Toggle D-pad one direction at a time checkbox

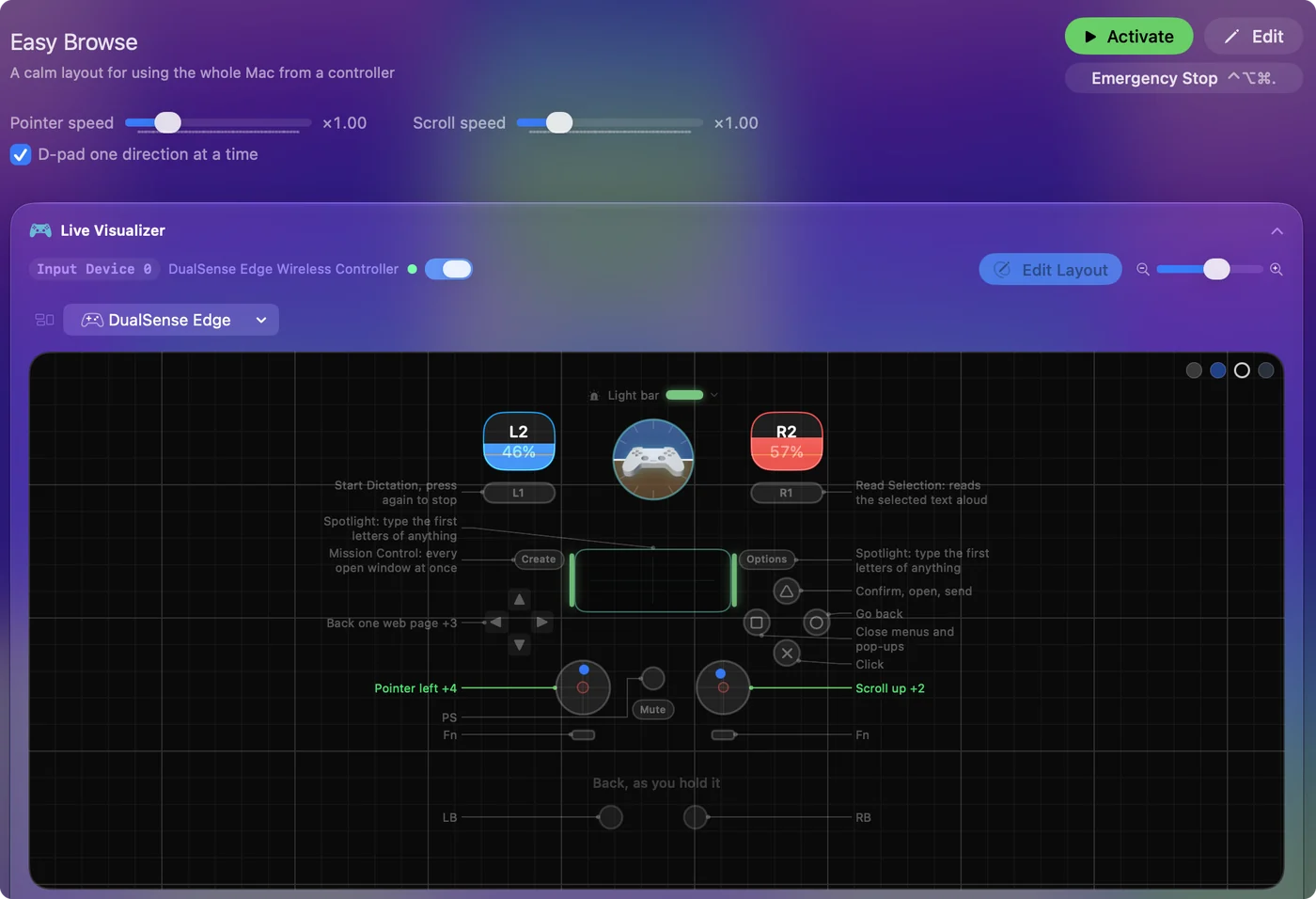21,154
